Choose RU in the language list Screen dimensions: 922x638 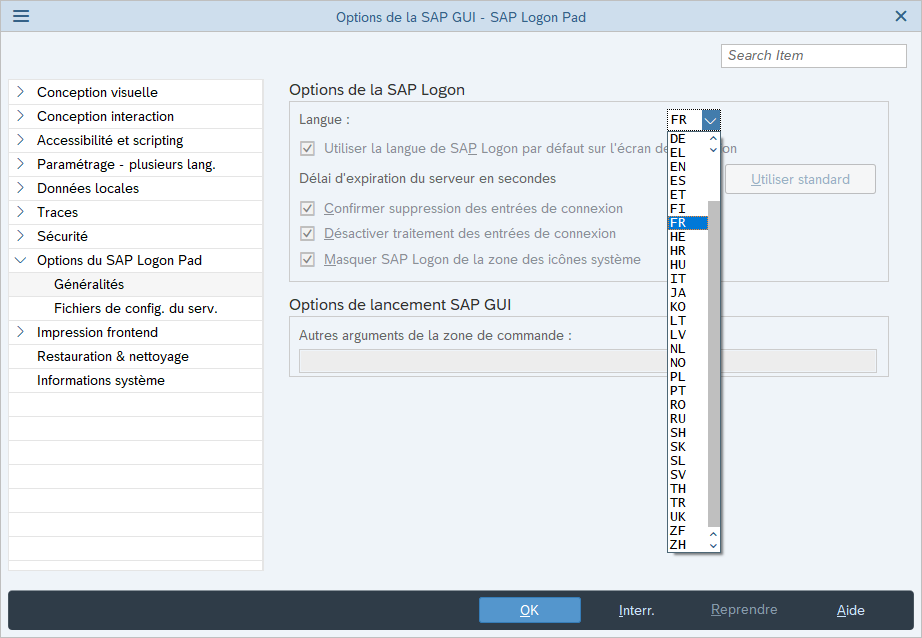[688, 419]
